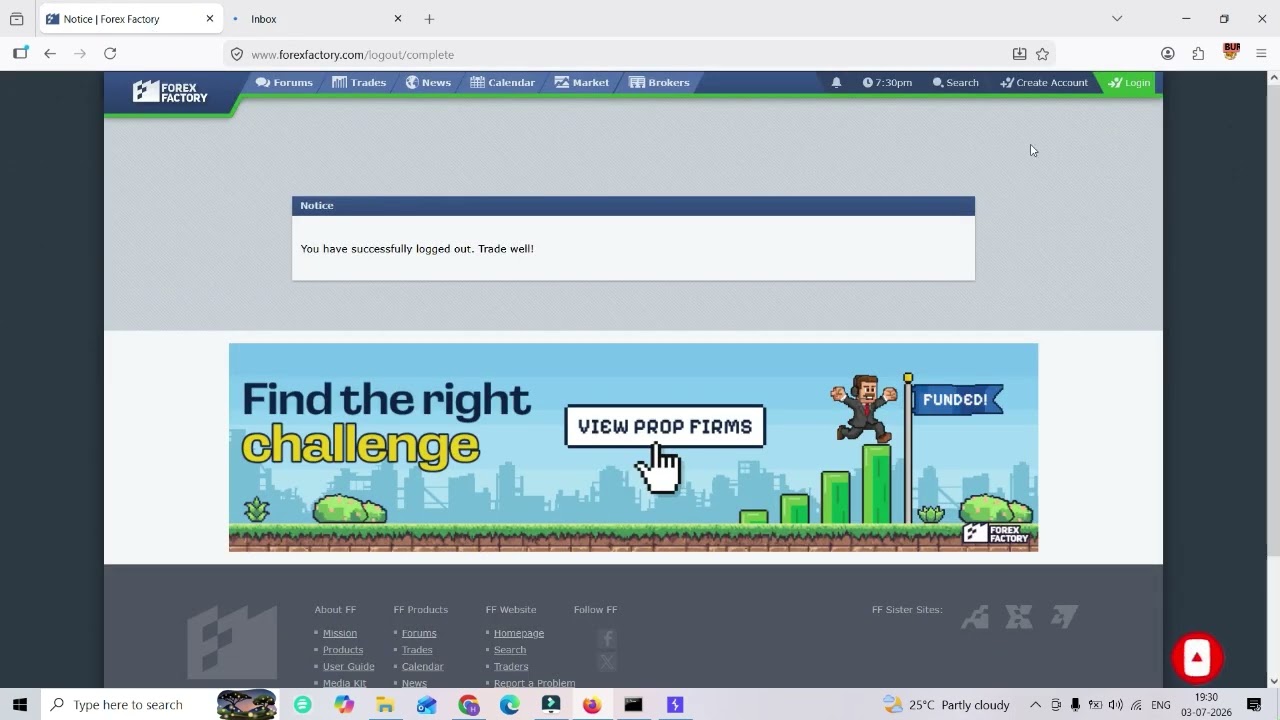Click the notifications bell icon
The width and height of the screenshot is (1280, 720).
[x=836, y=82]
